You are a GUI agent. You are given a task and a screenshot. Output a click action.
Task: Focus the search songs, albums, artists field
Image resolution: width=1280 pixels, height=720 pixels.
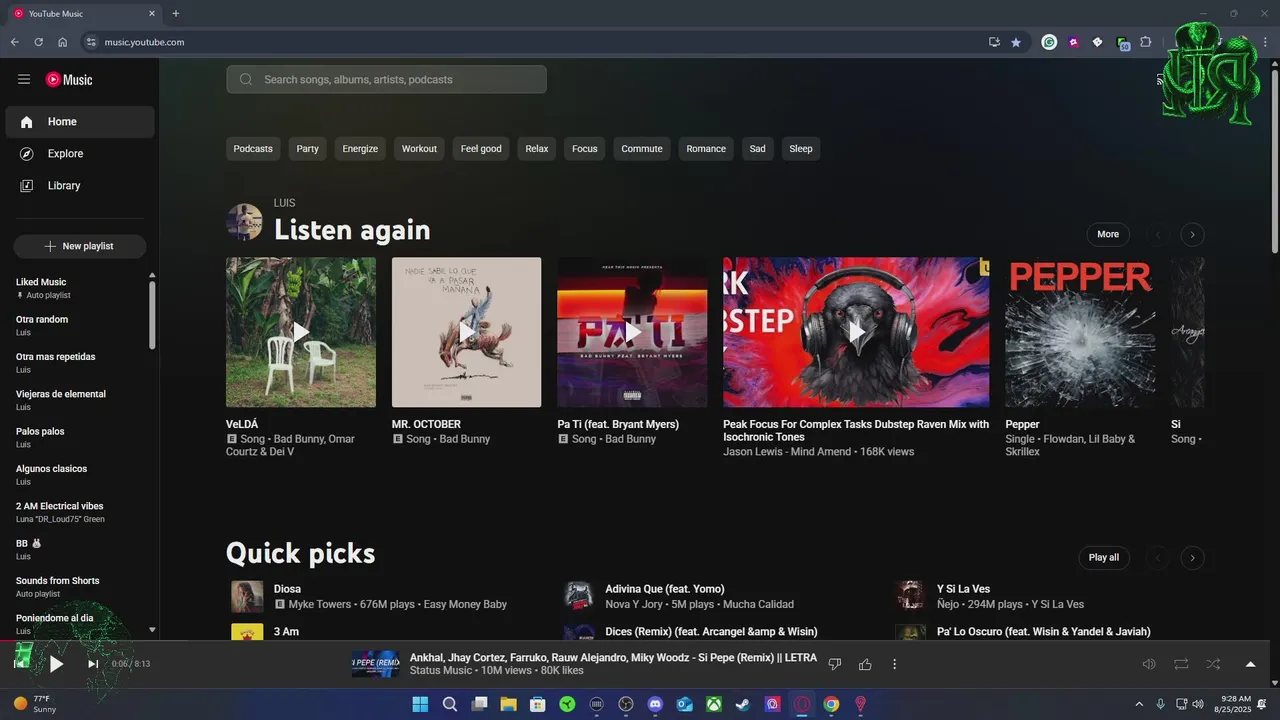(386, 80)
